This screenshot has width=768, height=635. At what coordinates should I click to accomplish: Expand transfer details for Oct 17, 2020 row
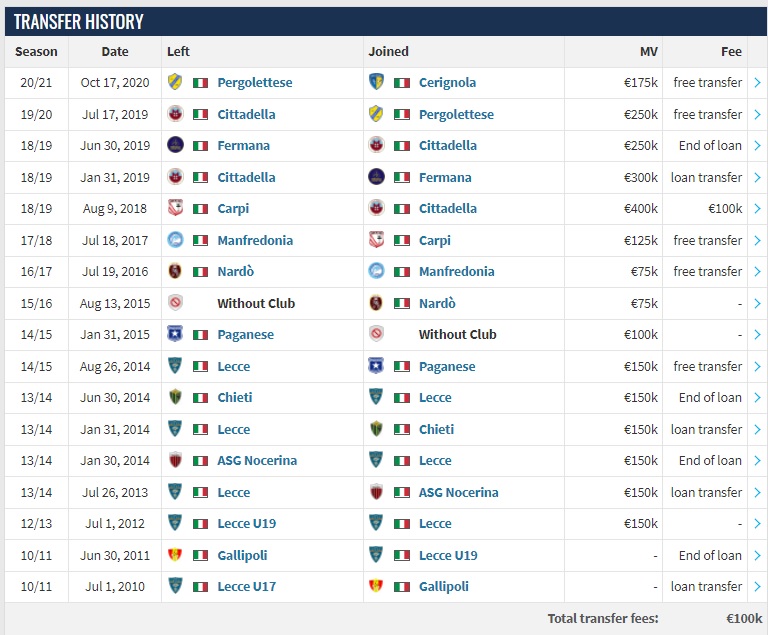coord(757,82)
